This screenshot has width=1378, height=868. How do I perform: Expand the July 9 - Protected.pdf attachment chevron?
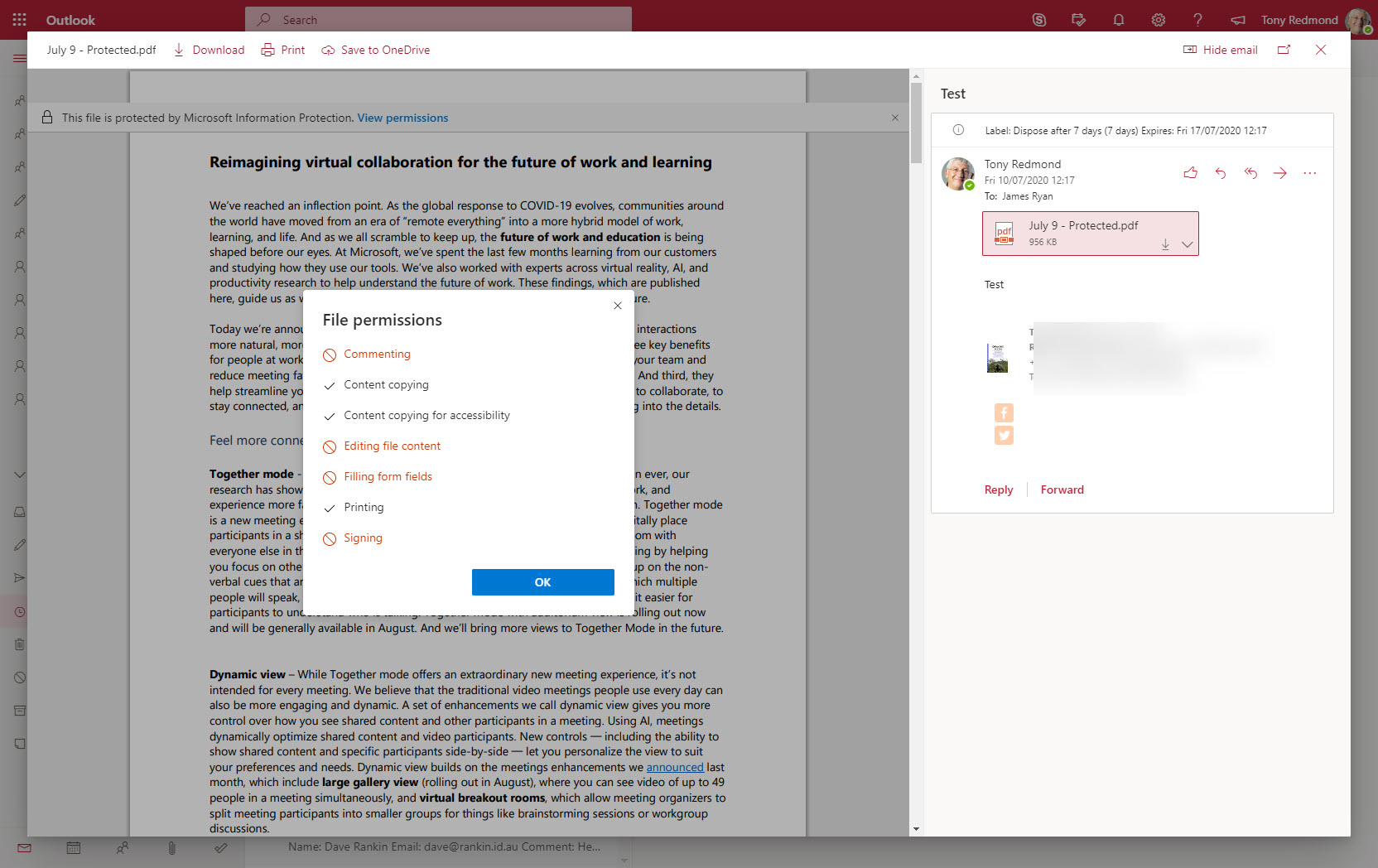pyautogui.click(x=1187, y=244)
